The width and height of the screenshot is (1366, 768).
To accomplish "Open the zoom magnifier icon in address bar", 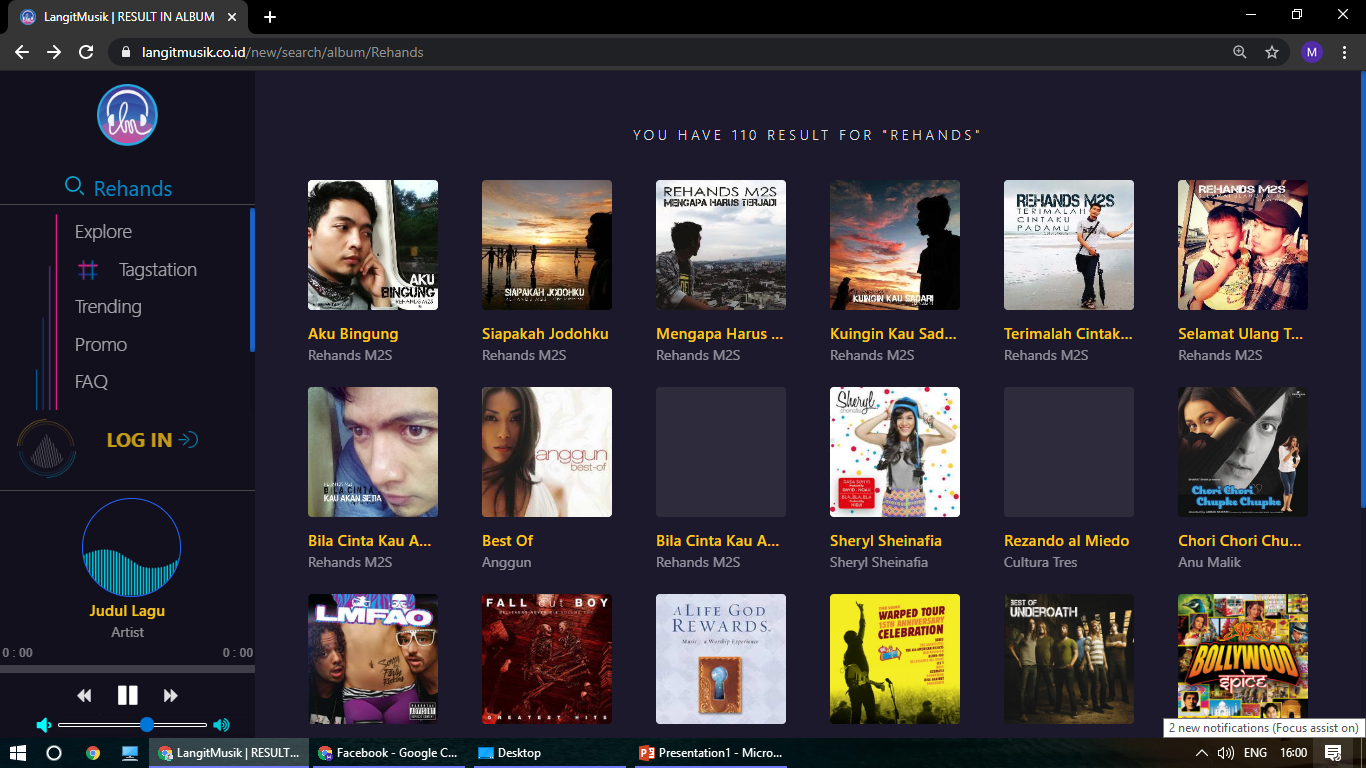I will point(1240,52).
